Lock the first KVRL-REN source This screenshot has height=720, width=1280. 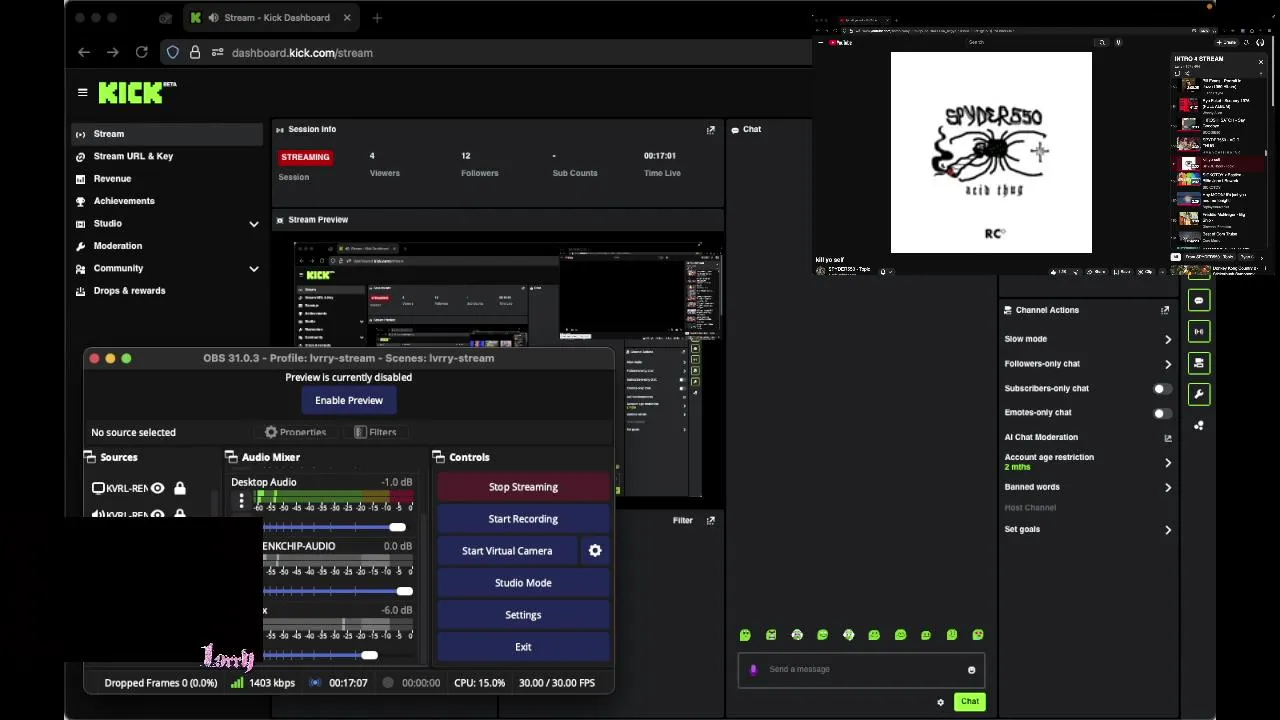click(180, 488)
